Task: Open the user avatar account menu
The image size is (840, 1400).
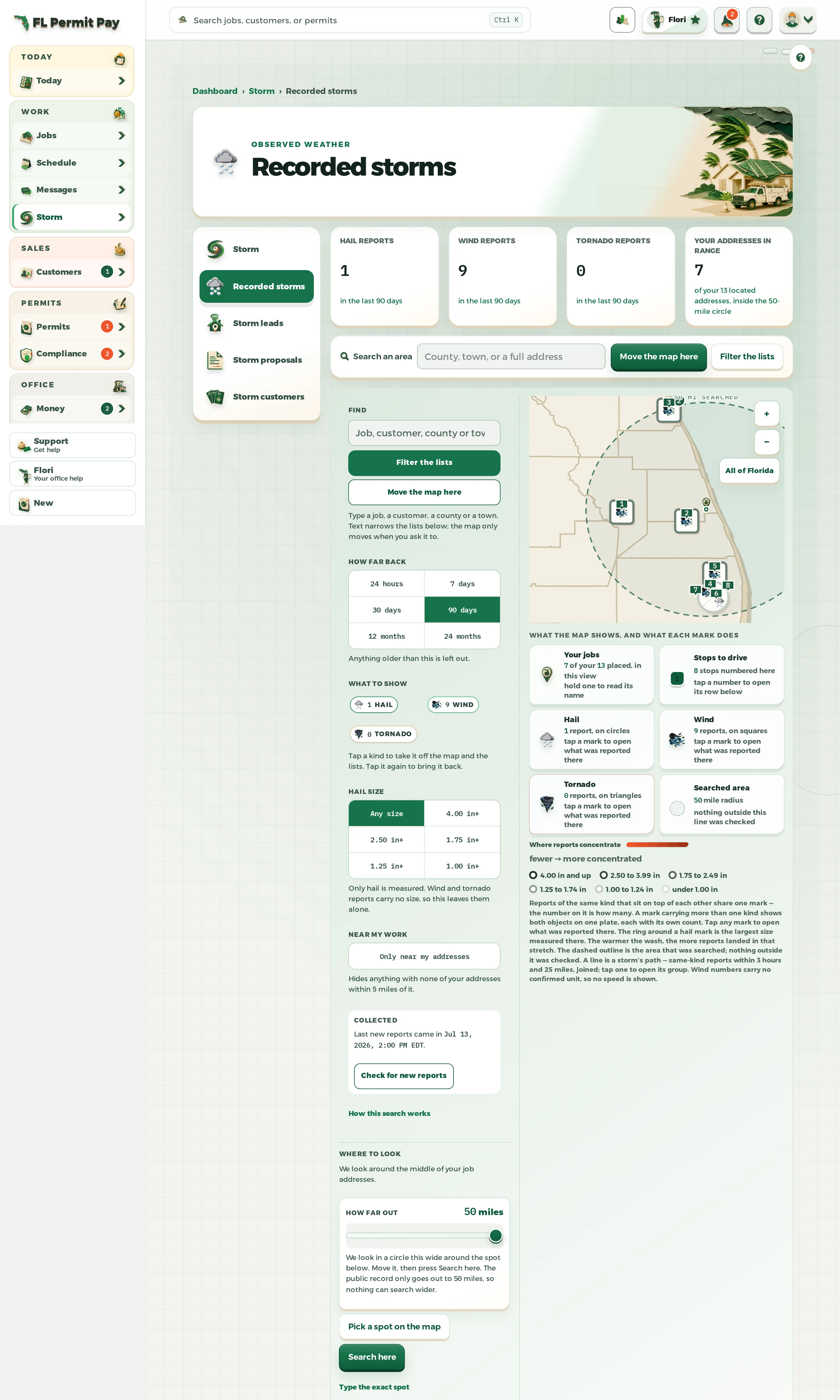Action: [797, 20]
